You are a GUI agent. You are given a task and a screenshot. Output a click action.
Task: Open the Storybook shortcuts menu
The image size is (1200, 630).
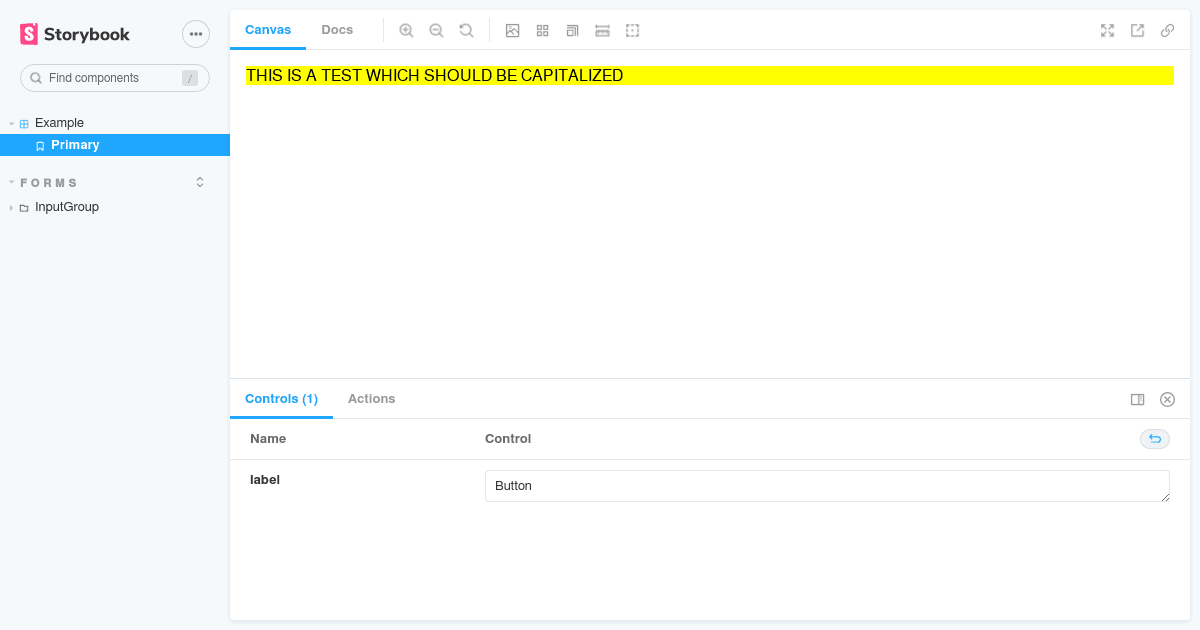coord(195,33)
